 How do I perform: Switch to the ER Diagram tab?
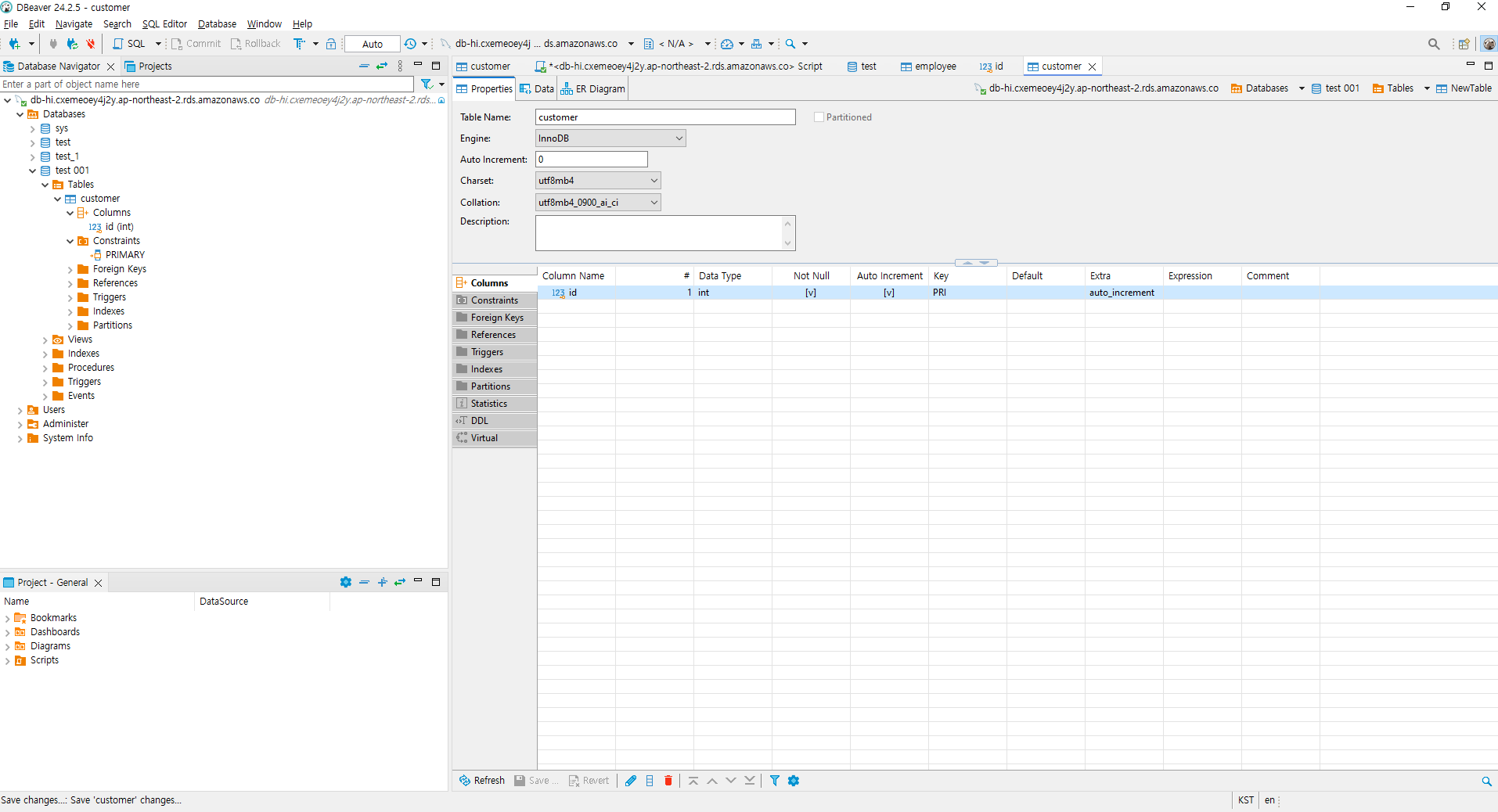pos(593,89)
